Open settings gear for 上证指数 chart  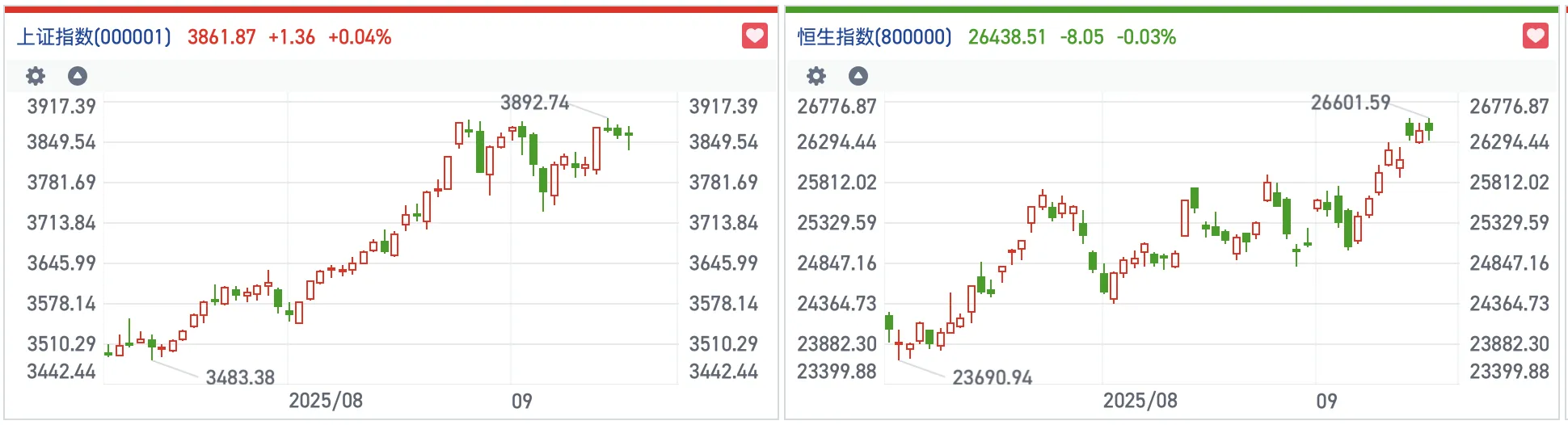coord(36,76)
